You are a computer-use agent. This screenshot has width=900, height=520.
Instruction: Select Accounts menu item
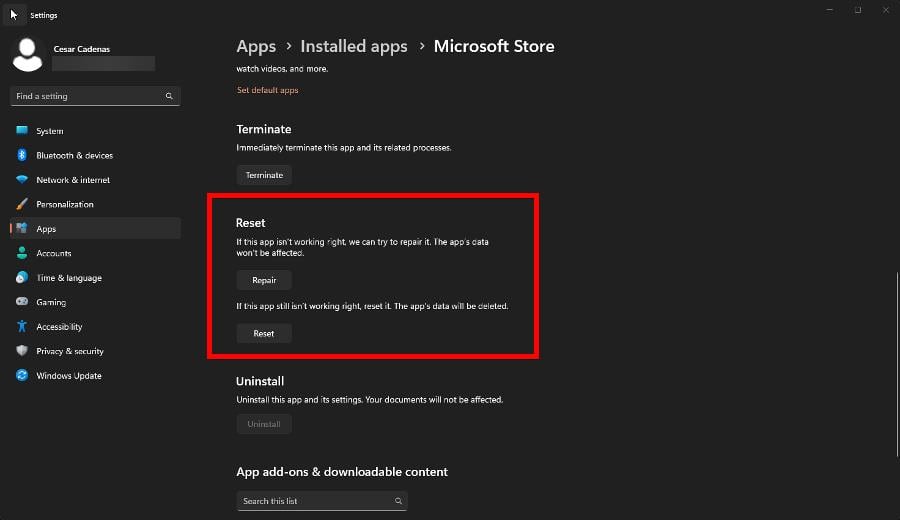pos(95,253)
